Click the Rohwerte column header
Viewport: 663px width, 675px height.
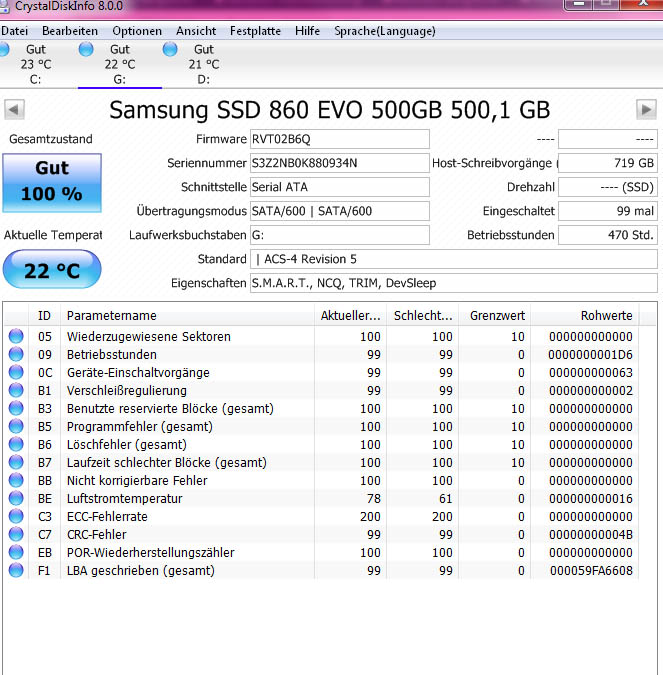pyautogui.click(x=585, y=316)
